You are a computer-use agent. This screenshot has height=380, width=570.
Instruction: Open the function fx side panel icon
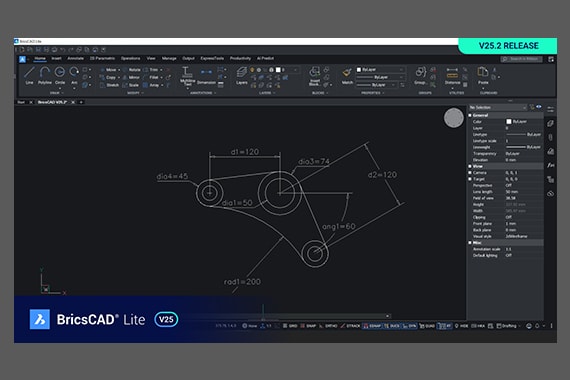[551, 165]
